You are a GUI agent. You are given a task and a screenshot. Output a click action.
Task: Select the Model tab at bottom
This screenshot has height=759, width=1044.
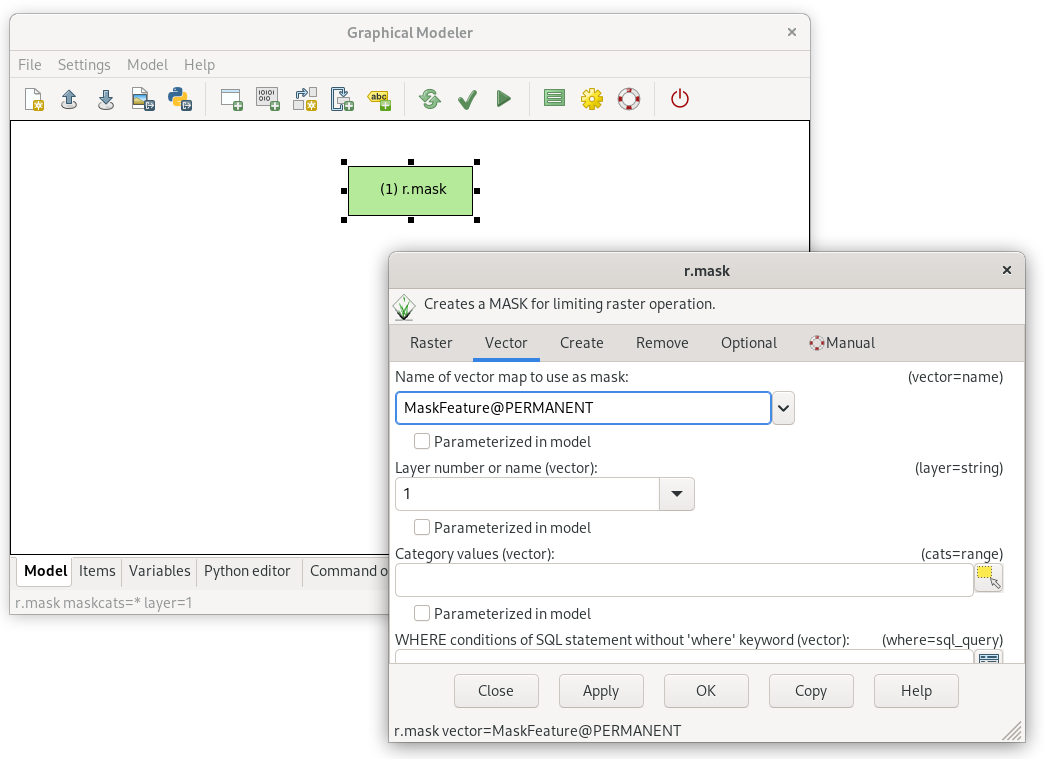point(45,571)
